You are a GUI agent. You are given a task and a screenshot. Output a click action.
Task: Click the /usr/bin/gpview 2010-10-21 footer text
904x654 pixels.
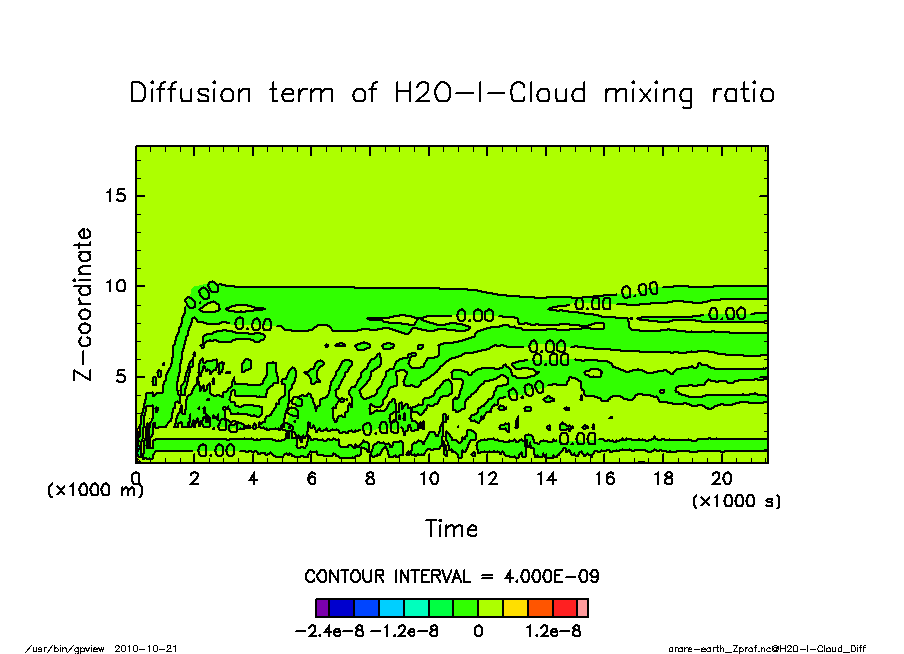pos(100,648)
